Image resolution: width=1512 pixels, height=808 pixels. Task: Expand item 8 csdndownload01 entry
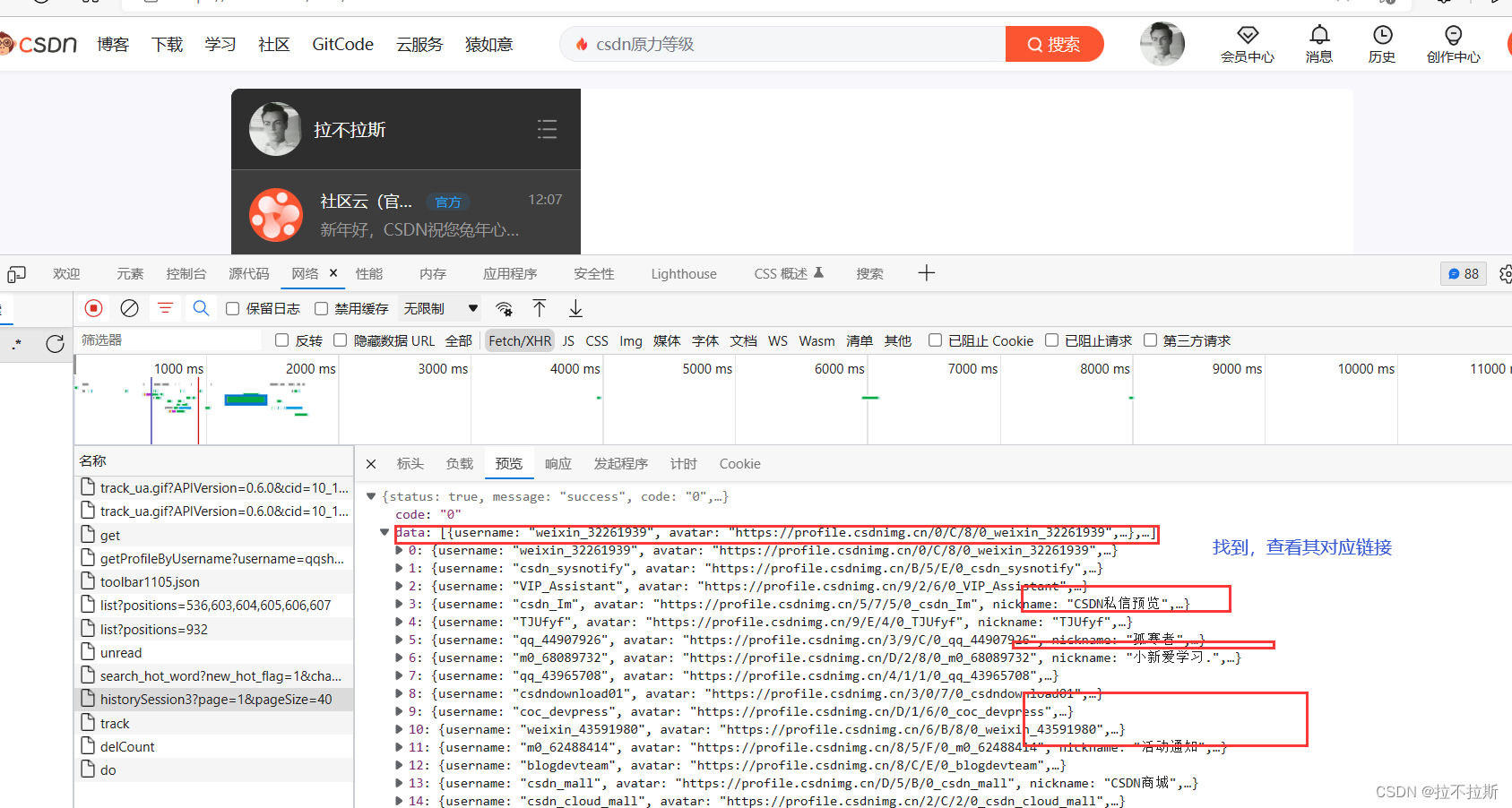point(400,693)
